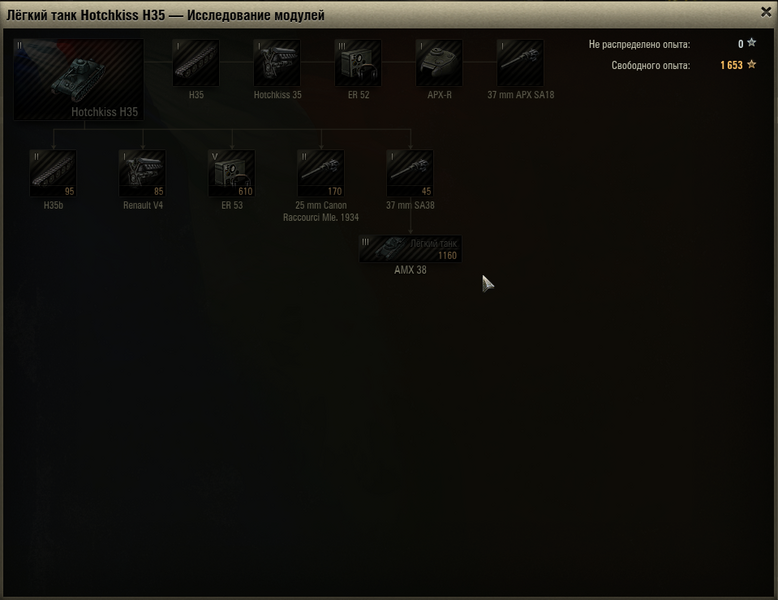This screenshot has height=600, width=778.
Task: Open the AMX 38 light tank node
Action: (410, 249)
